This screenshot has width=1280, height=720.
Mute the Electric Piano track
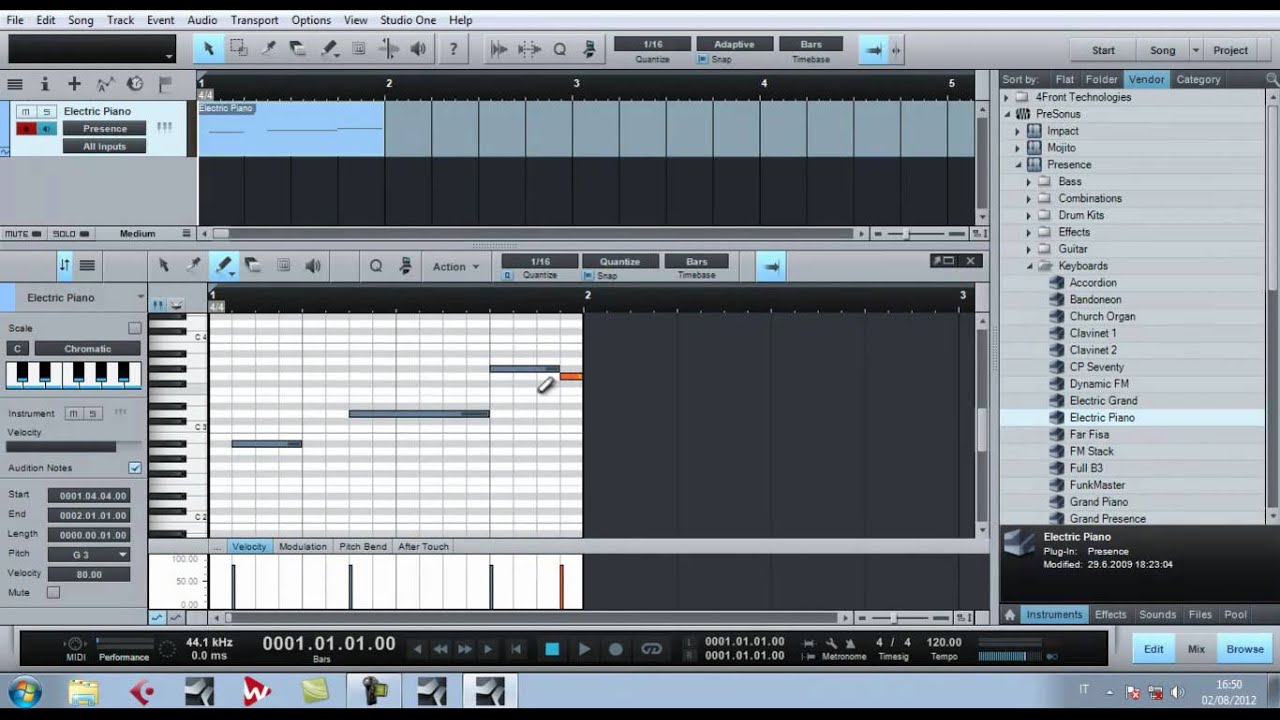pos(26,111)
